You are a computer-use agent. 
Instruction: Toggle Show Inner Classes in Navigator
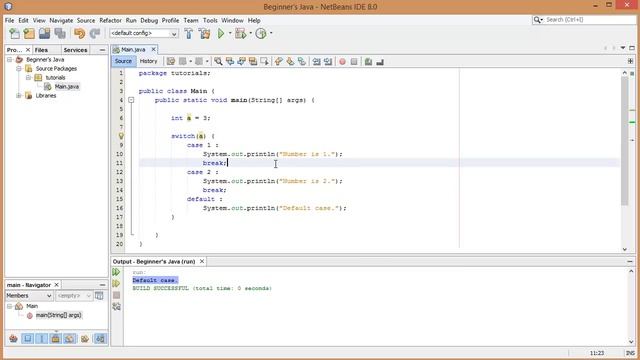[x=70, y=338]
